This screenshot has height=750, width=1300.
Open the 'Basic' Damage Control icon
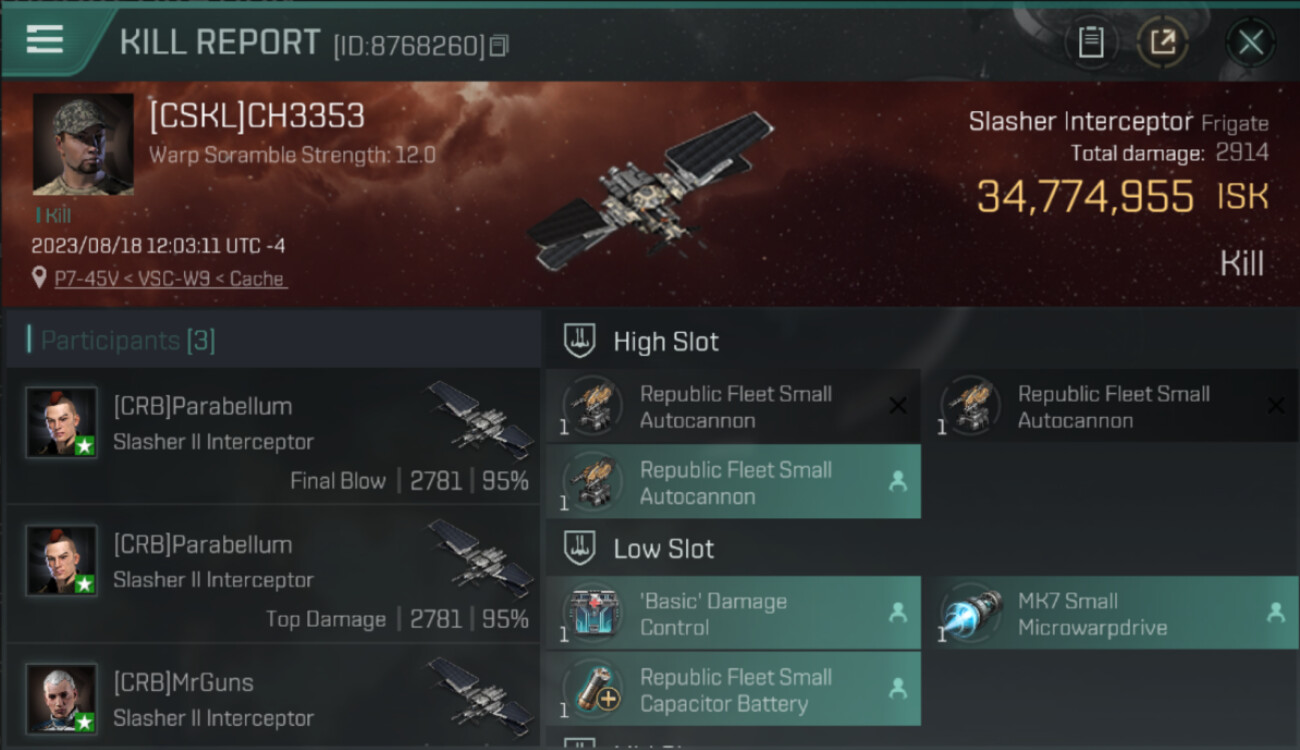click(594, 613)
